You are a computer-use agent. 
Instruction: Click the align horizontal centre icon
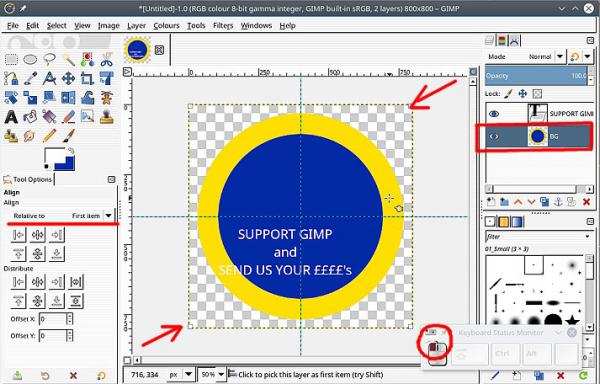coord(38,234)
